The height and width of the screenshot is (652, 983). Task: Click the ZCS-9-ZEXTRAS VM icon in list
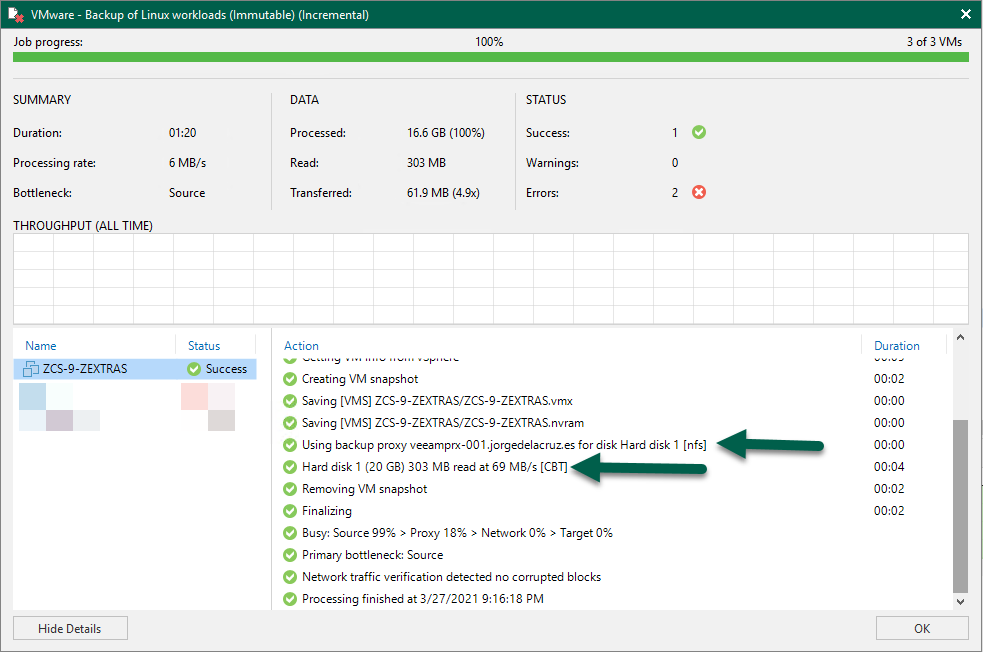31,369
